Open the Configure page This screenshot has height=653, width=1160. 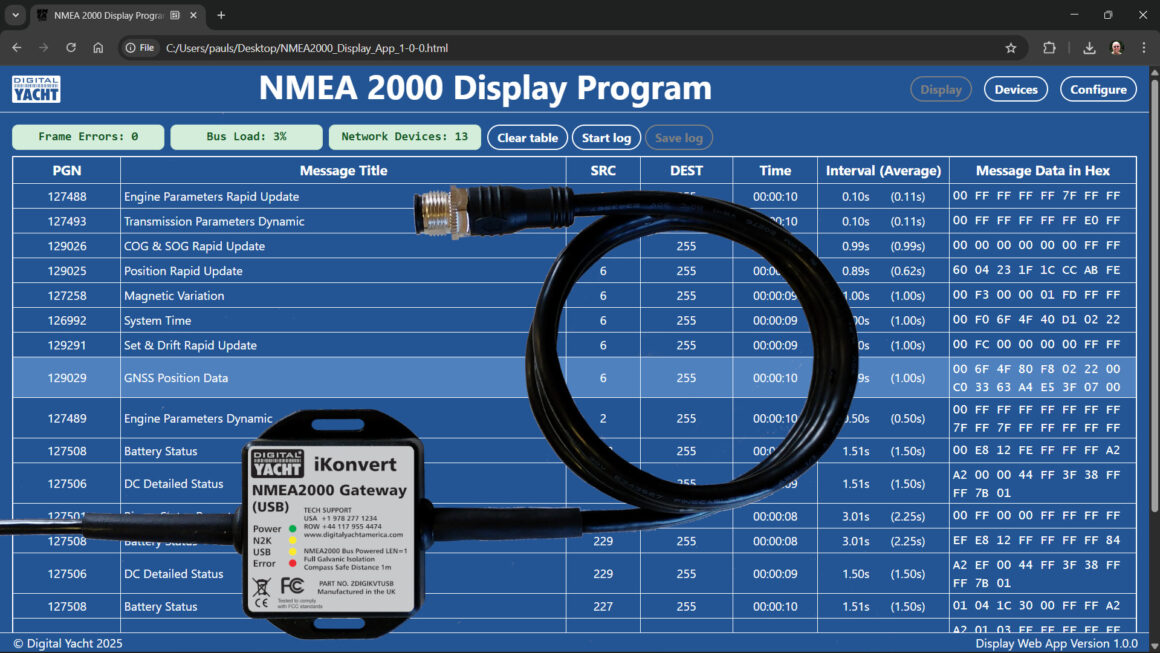pos(1098,89)
